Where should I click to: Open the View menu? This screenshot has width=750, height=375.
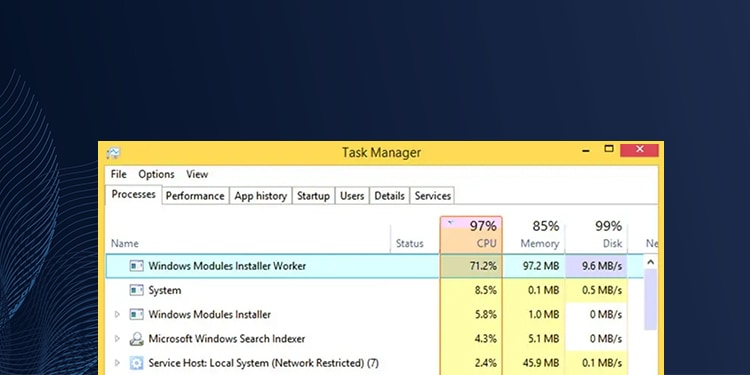pyautogui.click(x=197, y=174)
